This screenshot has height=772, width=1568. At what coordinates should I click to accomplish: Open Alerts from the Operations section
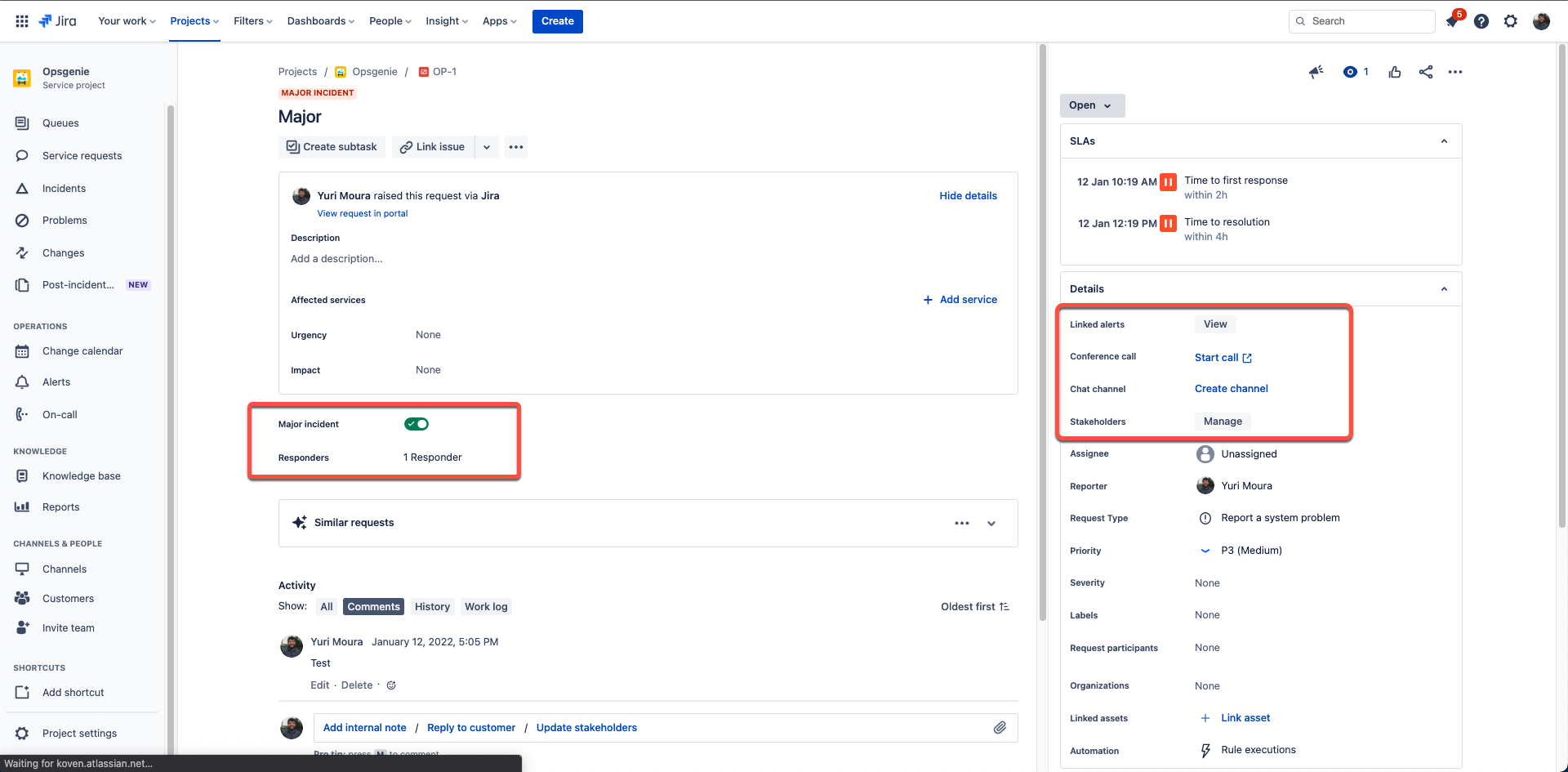(x=56, y=382)
